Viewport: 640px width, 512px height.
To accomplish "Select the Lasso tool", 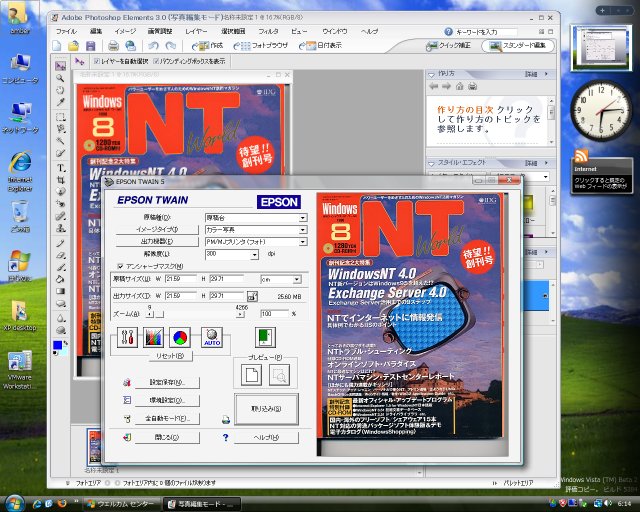I will pyautogui.click(x=60, y=129).
